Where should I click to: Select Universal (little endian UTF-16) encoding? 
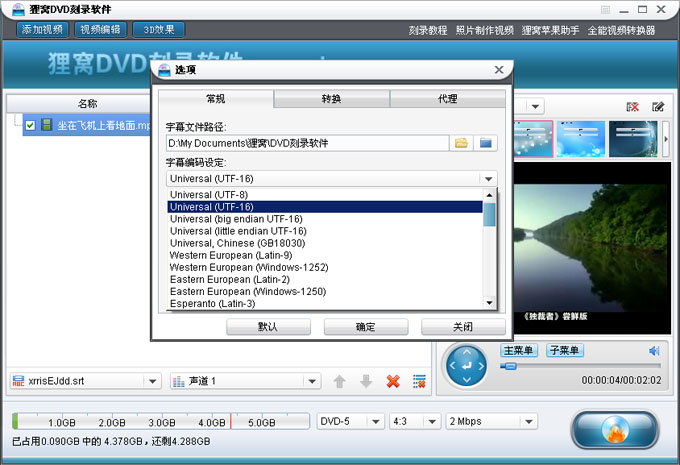[325, 231]
